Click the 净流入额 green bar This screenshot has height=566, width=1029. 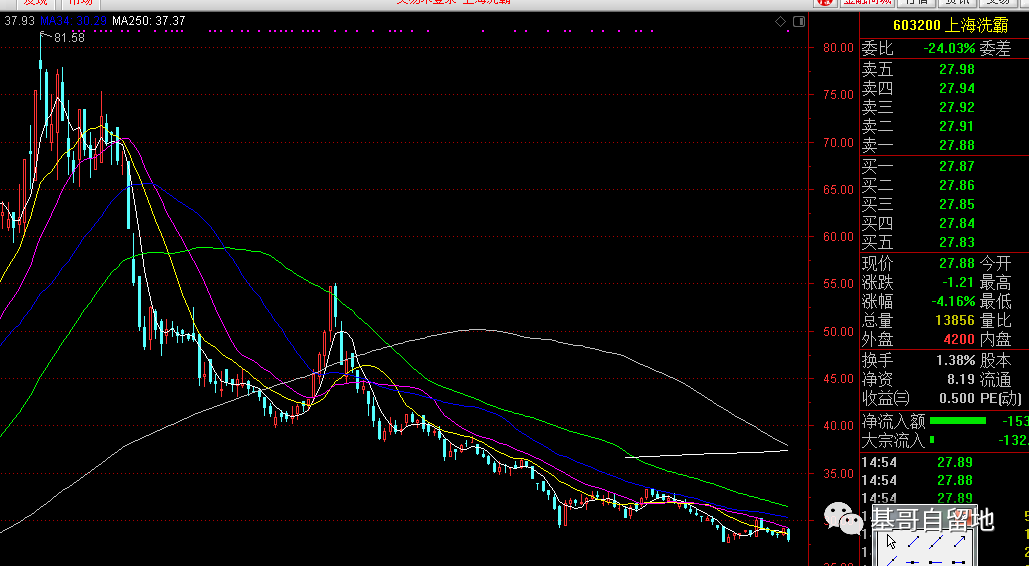point(971,421)
